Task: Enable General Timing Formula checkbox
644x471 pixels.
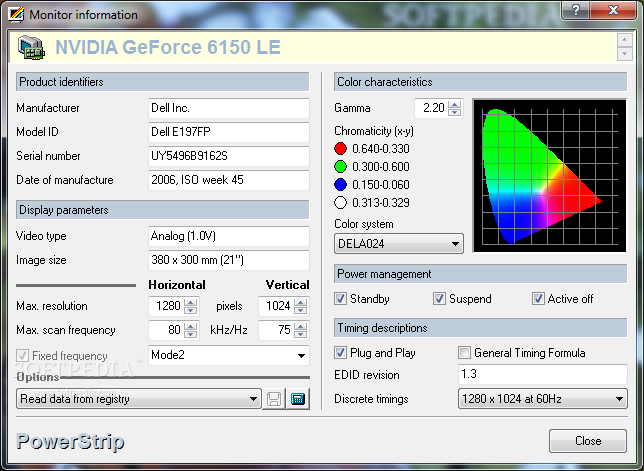Action: click(465, 352)
